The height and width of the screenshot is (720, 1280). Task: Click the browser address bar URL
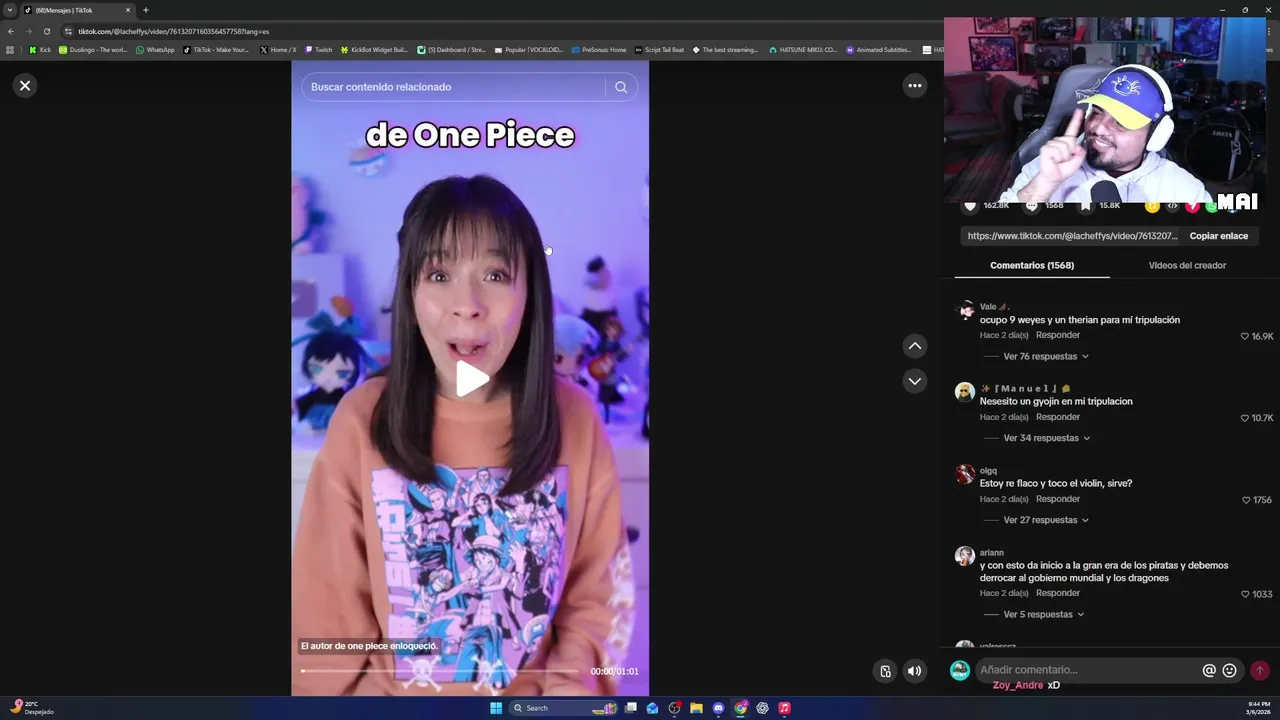[173, 31]
